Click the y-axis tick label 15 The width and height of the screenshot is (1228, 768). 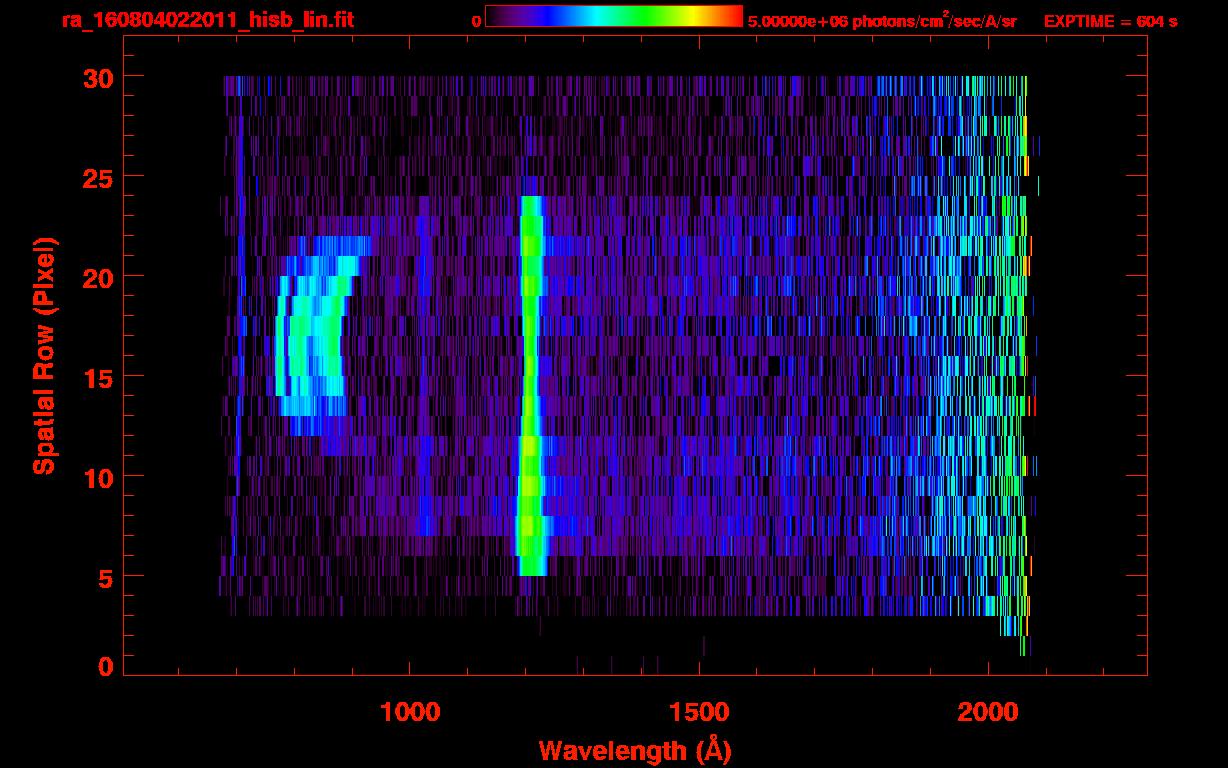pos(96,377)
